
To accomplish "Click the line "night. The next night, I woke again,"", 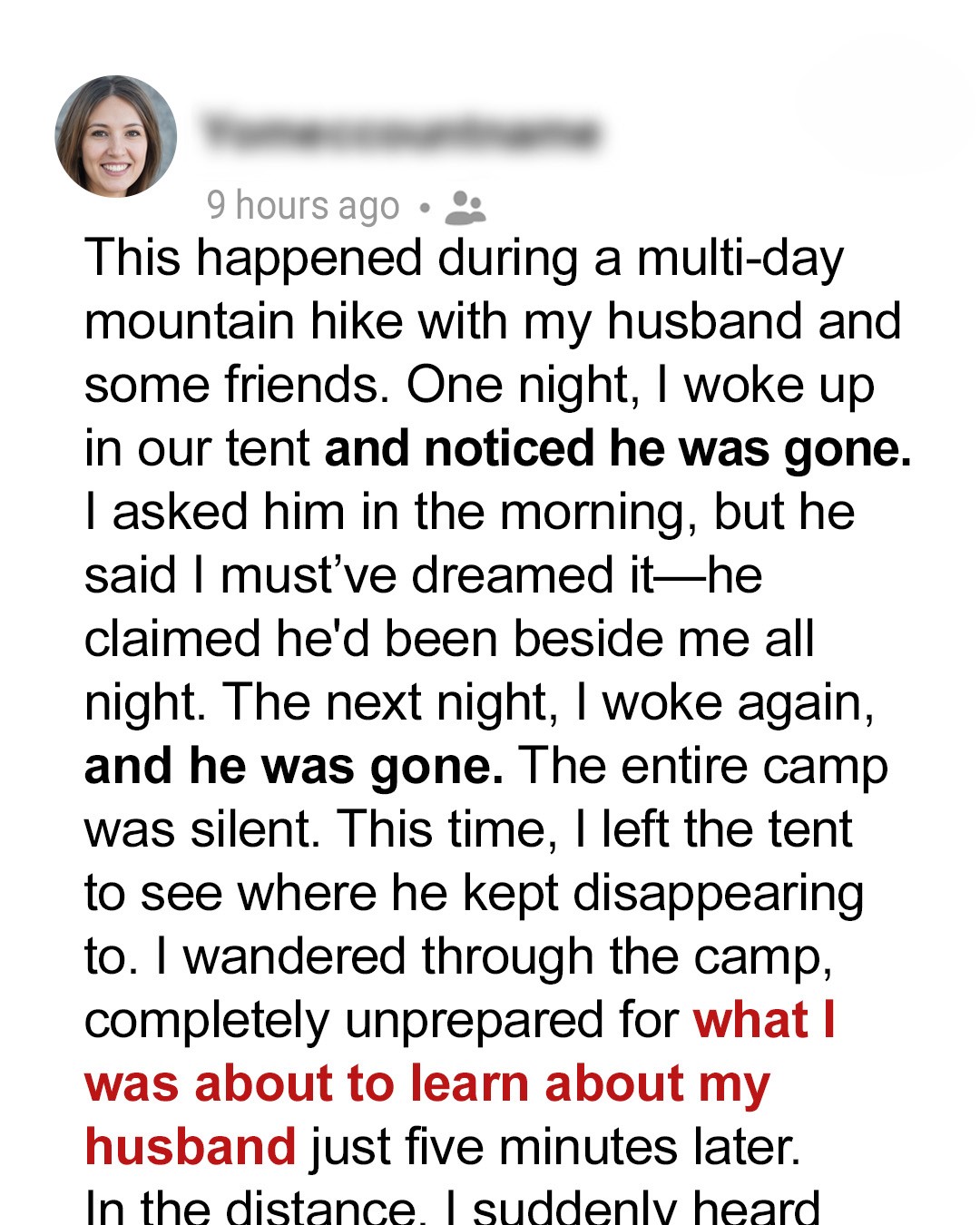I will [479, 702].
